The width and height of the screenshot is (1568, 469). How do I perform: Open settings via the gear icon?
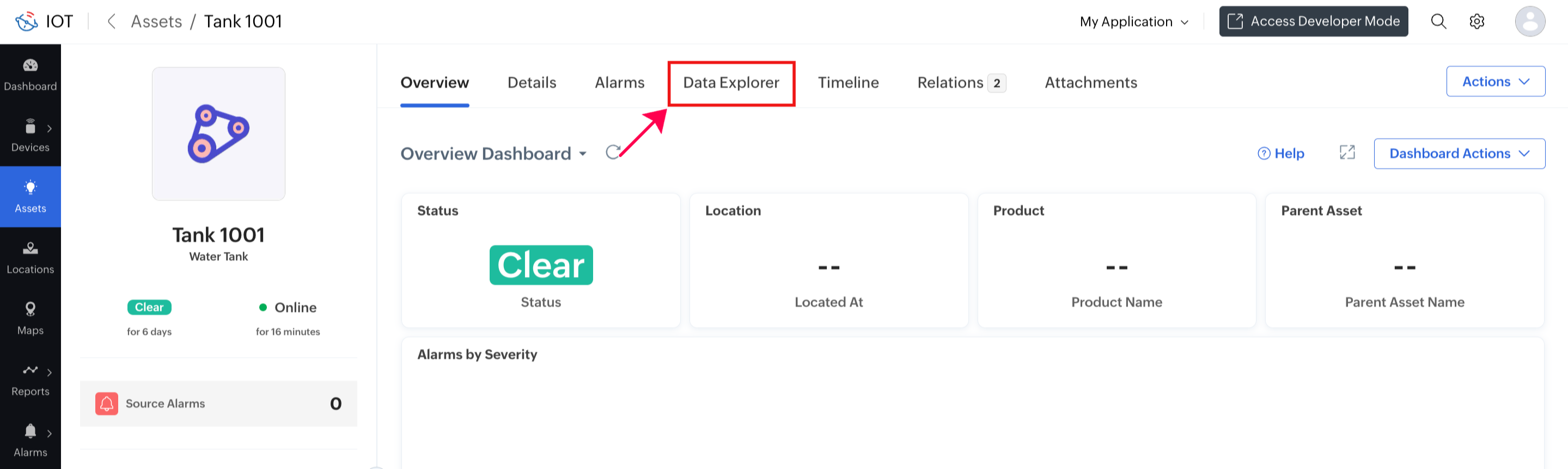tap(1477, 21)
